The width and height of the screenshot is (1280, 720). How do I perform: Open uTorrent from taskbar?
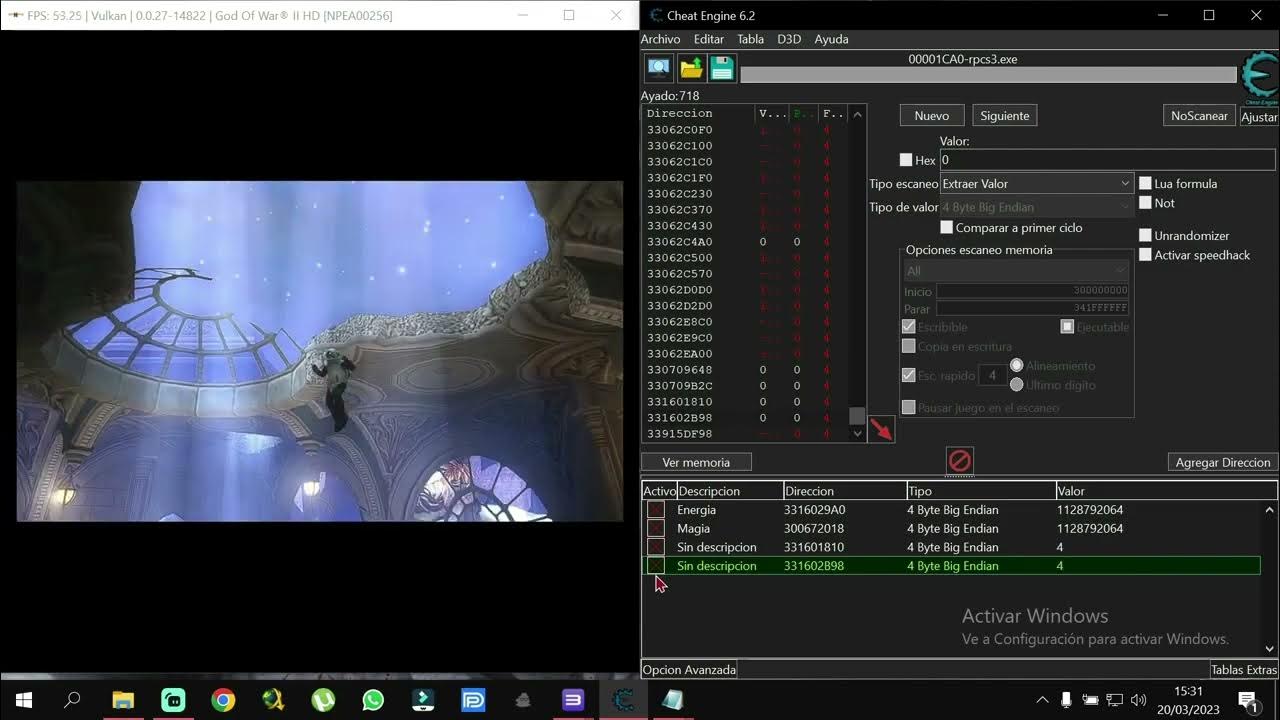click(x=323, y=700)
